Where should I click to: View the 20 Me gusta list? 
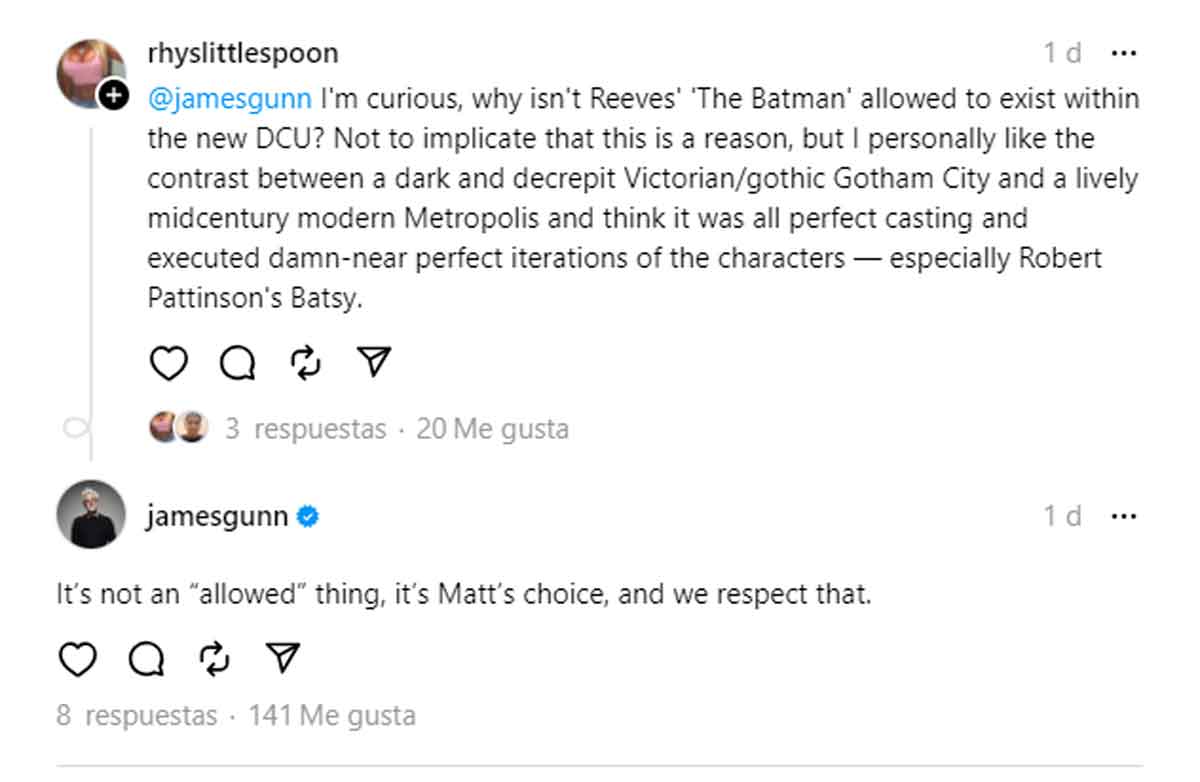click(492, 428)
